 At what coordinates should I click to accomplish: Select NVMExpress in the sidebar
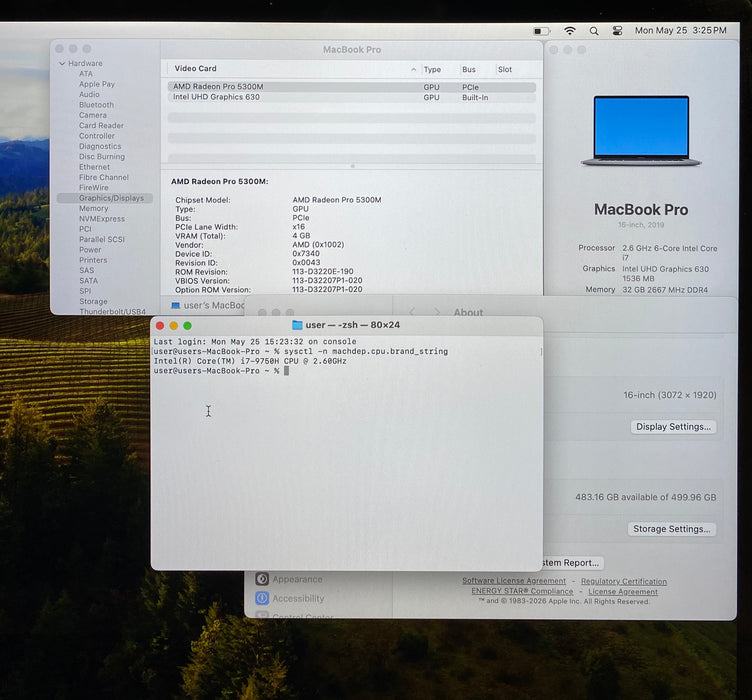(102, 219)
